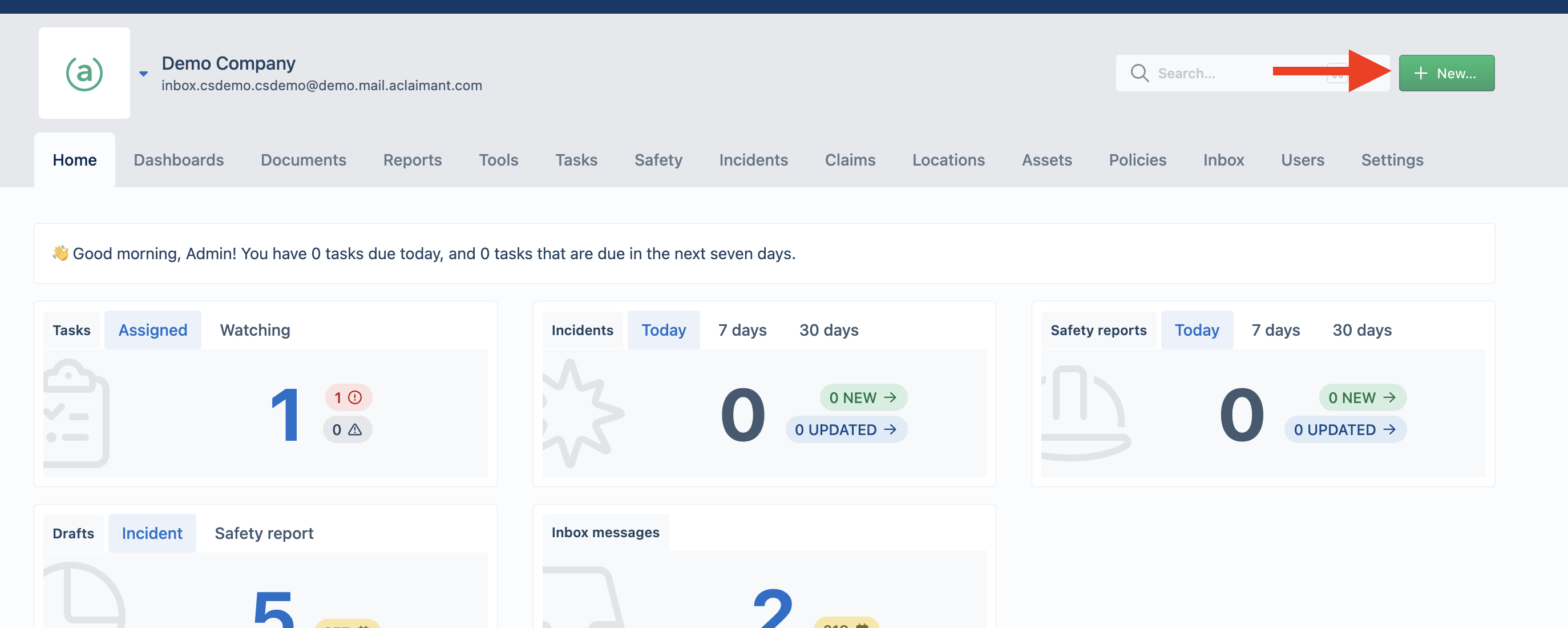Screen dimensions: 1568x628
Task: Click the plus icon on New button
Action: click(x=1420, y=73)
